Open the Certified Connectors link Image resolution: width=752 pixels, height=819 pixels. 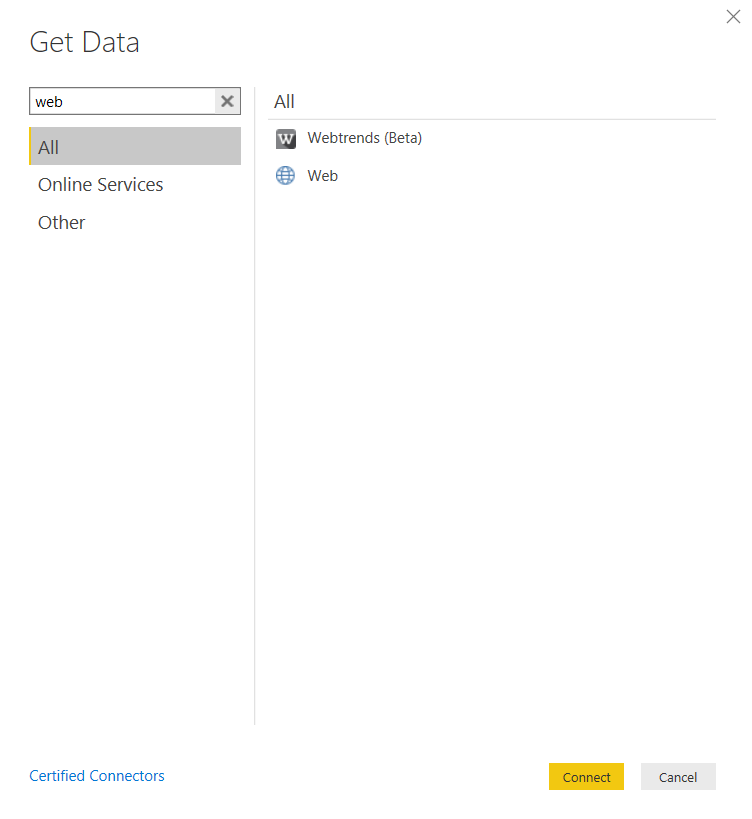click(x=97, y=776)
